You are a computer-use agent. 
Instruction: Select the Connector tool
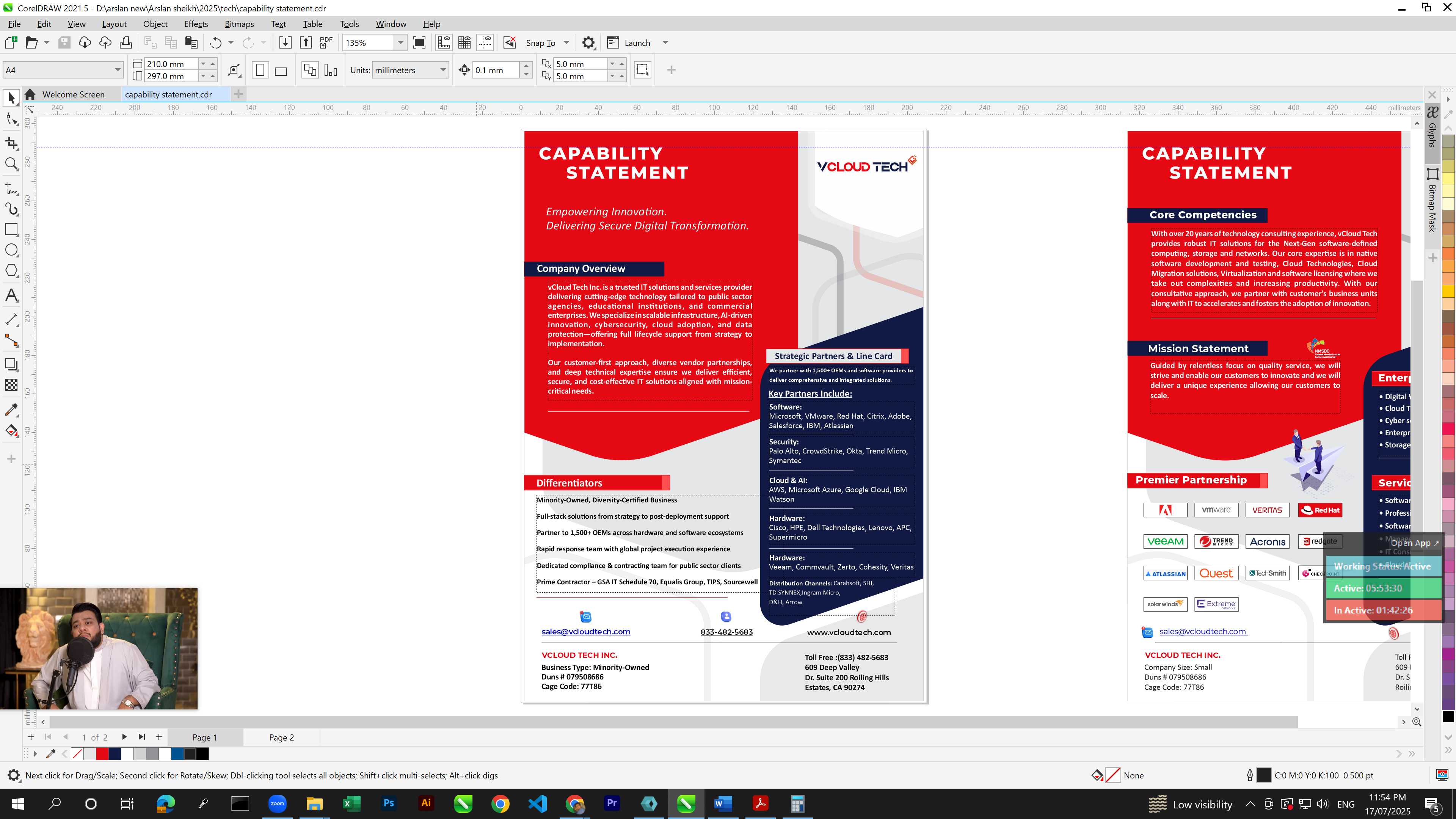click(x=11, y=340)
